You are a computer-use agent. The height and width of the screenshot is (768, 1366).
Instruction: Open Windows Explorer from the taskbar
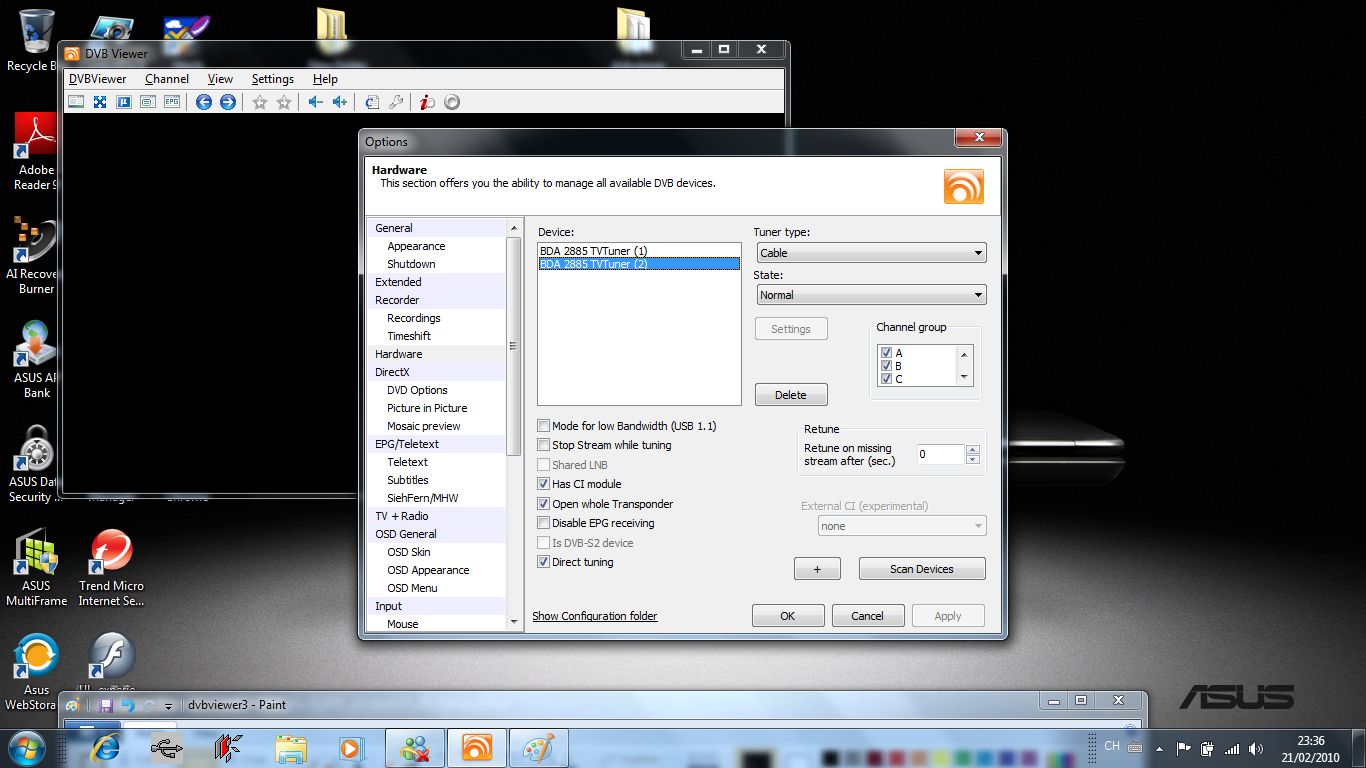(291, 747)
